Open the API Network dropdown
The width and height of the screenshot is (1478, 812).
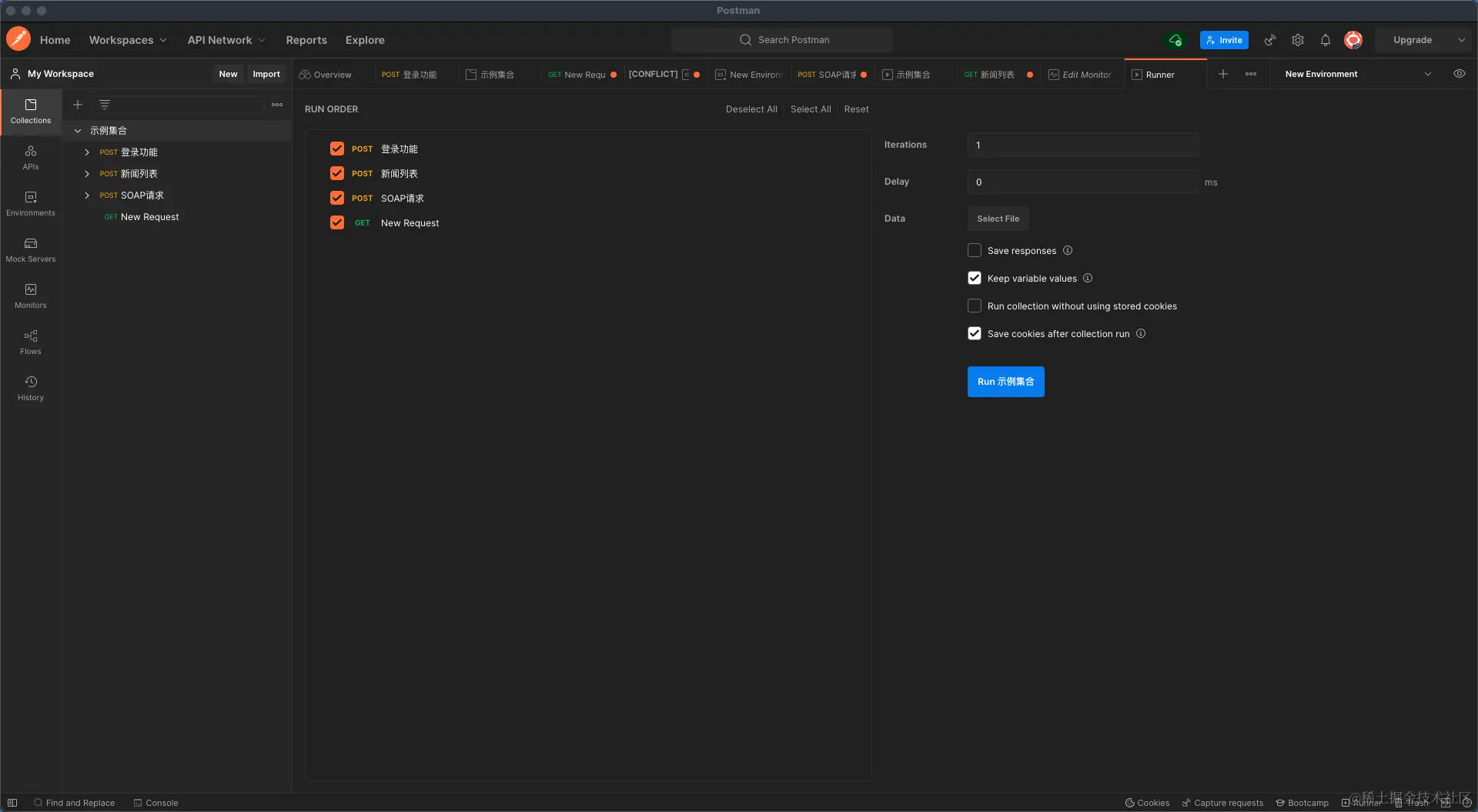(x=226, y=40)
